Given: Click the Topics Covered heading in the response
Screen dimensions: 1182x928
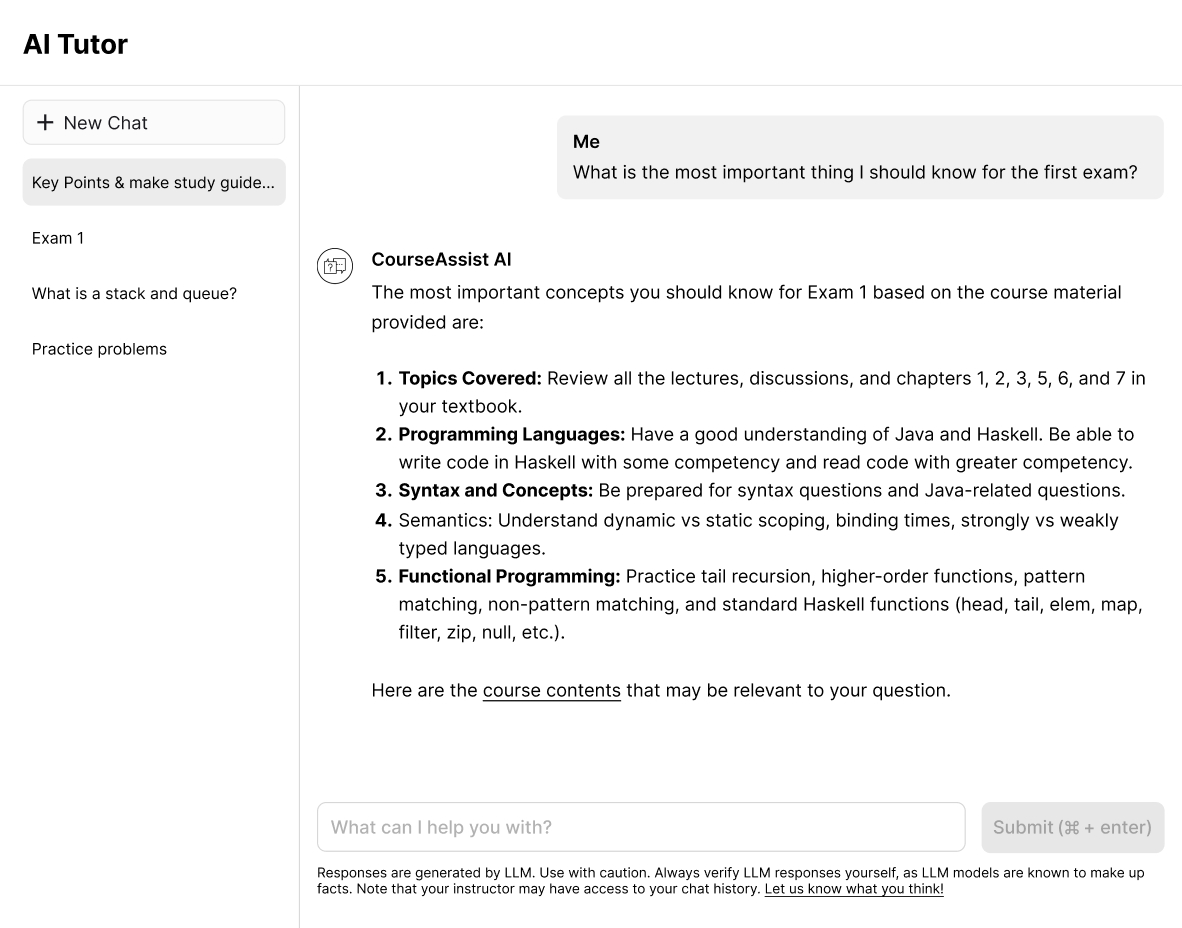Looking at the screenshot, I should (x=470, y=379).
